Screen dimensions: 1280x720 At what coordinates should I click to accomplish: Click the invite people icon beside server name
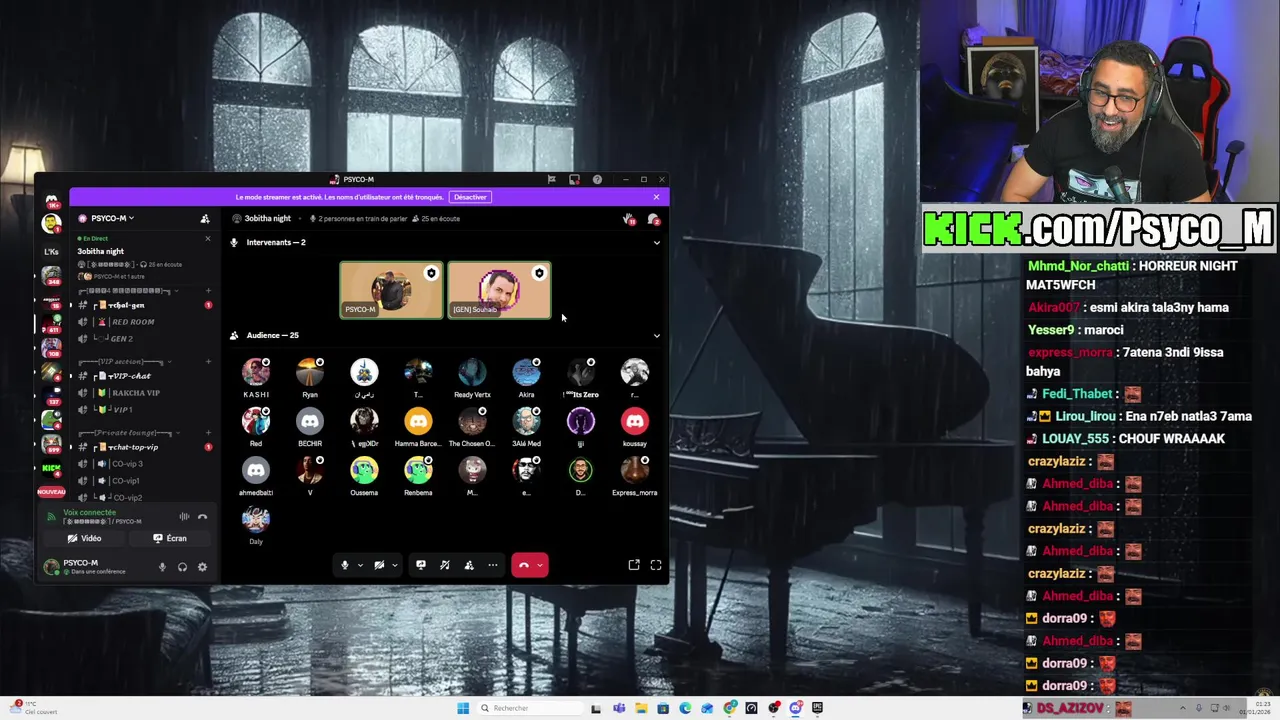point(205,218)
